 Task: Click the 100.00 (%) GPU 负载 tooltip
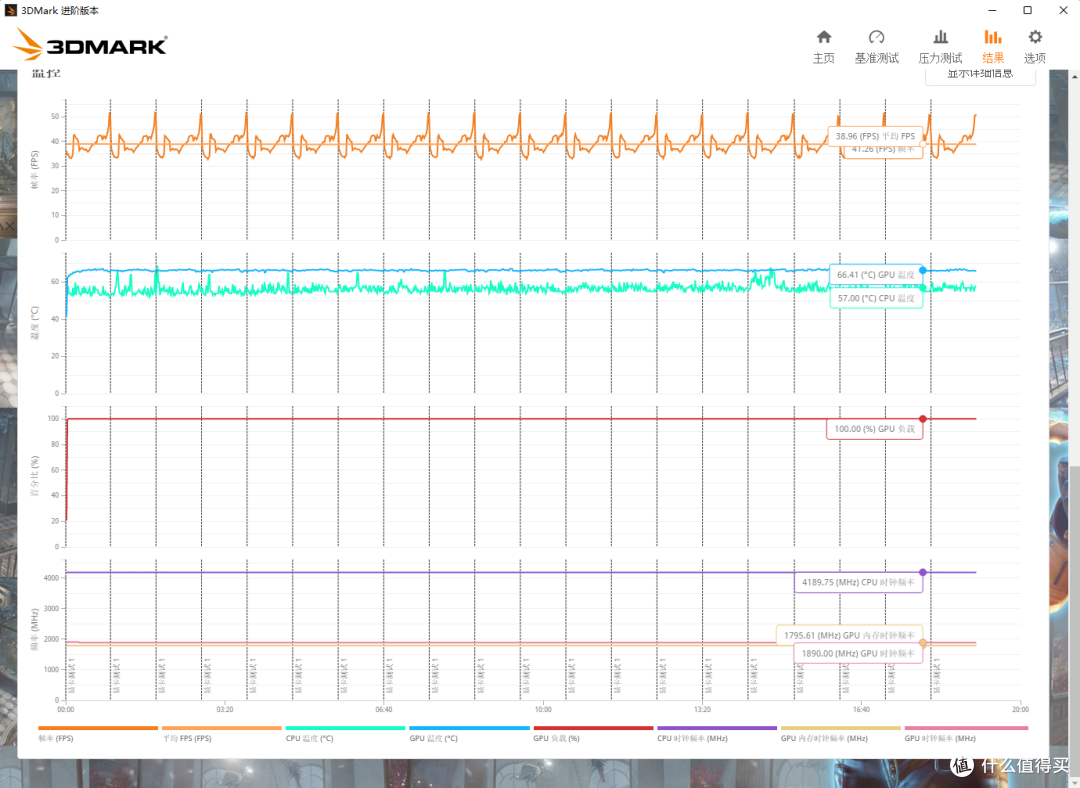874,429
